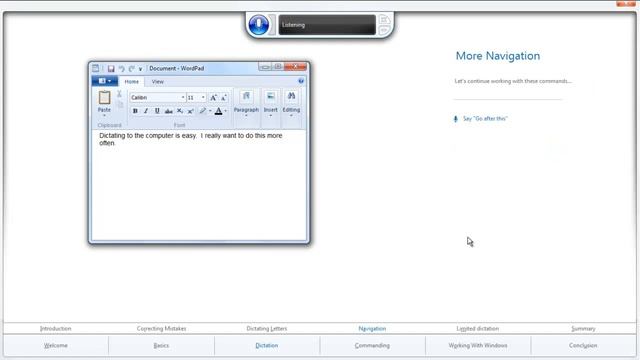Click the Cut scissors icon
Screen dimensions: 640x360
pos(119,94)
